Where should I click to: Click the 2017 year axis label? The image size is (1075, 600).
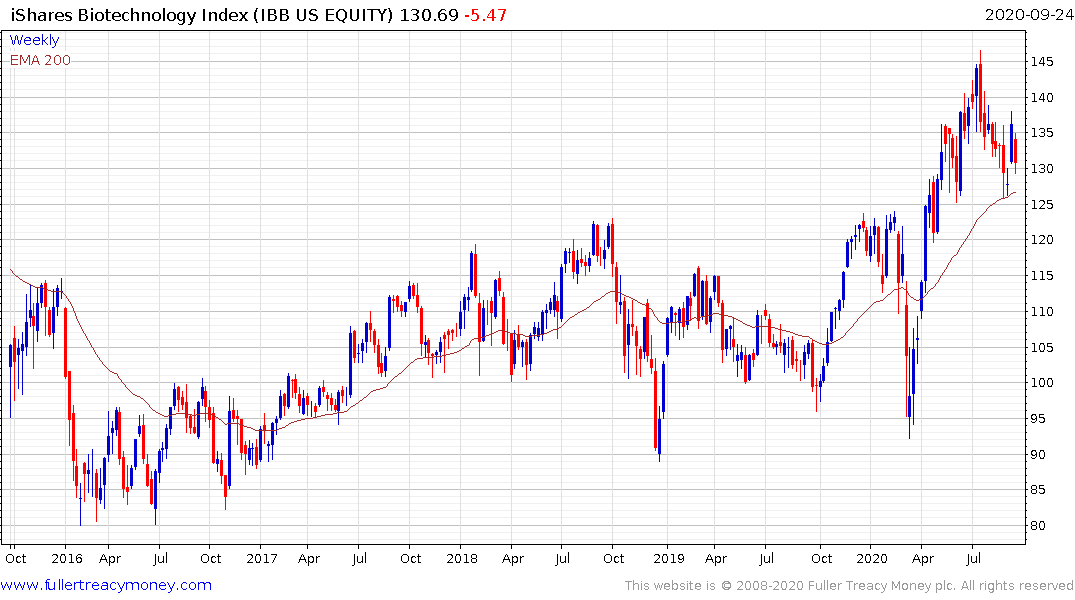(261, 558)
